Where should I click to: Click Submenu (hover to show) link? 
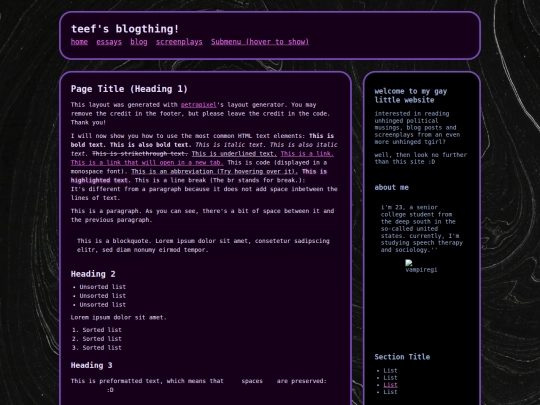click(x=260, y=42)
